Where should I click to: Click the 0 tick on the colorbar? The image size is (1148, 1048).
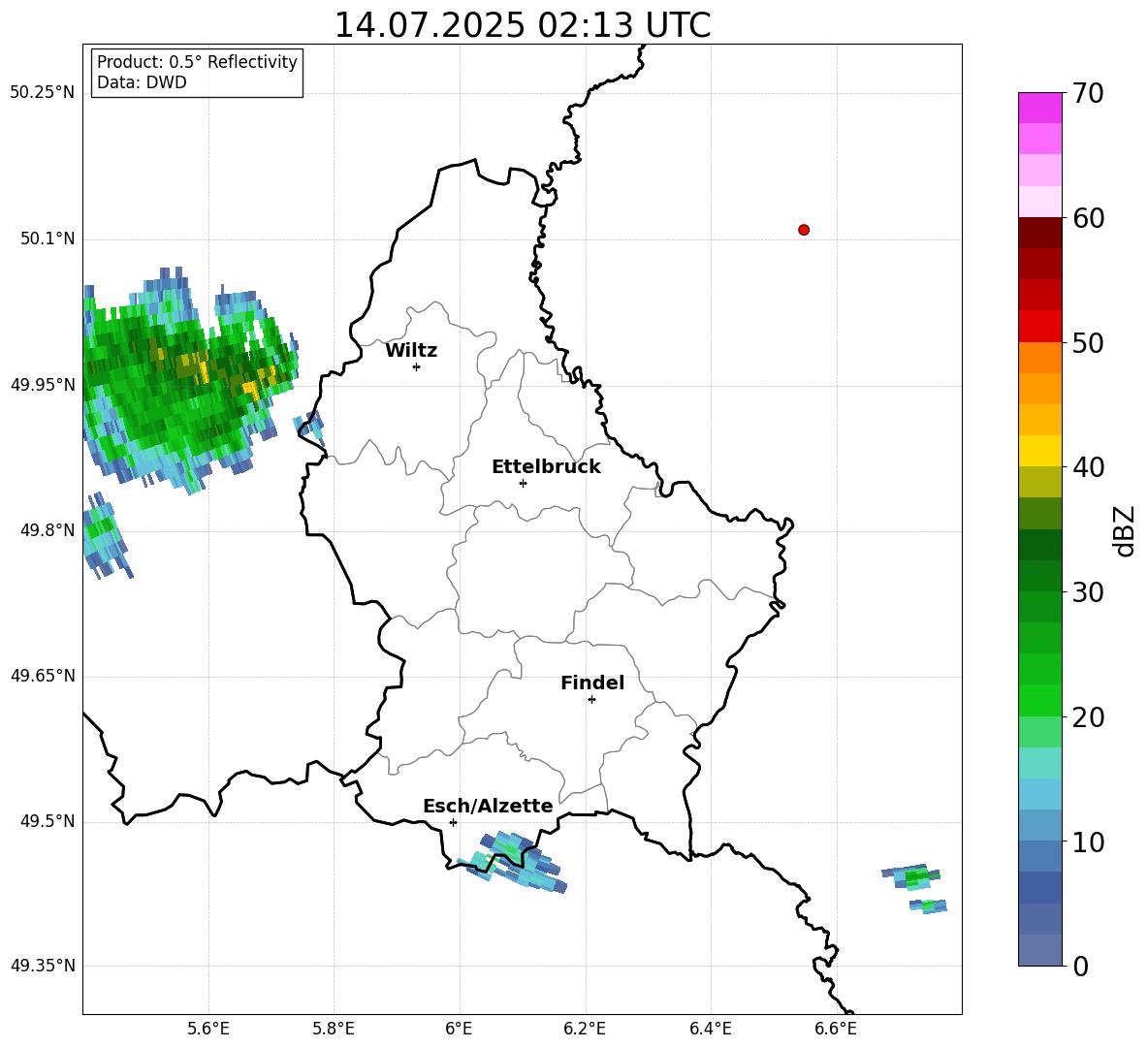coord(1080,966)
